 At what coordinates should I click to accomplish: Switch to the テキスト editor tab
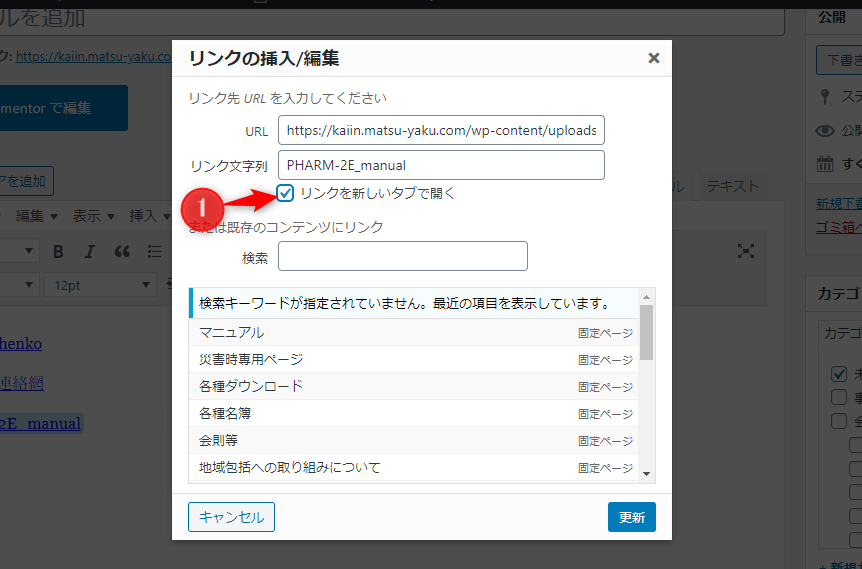732,186
